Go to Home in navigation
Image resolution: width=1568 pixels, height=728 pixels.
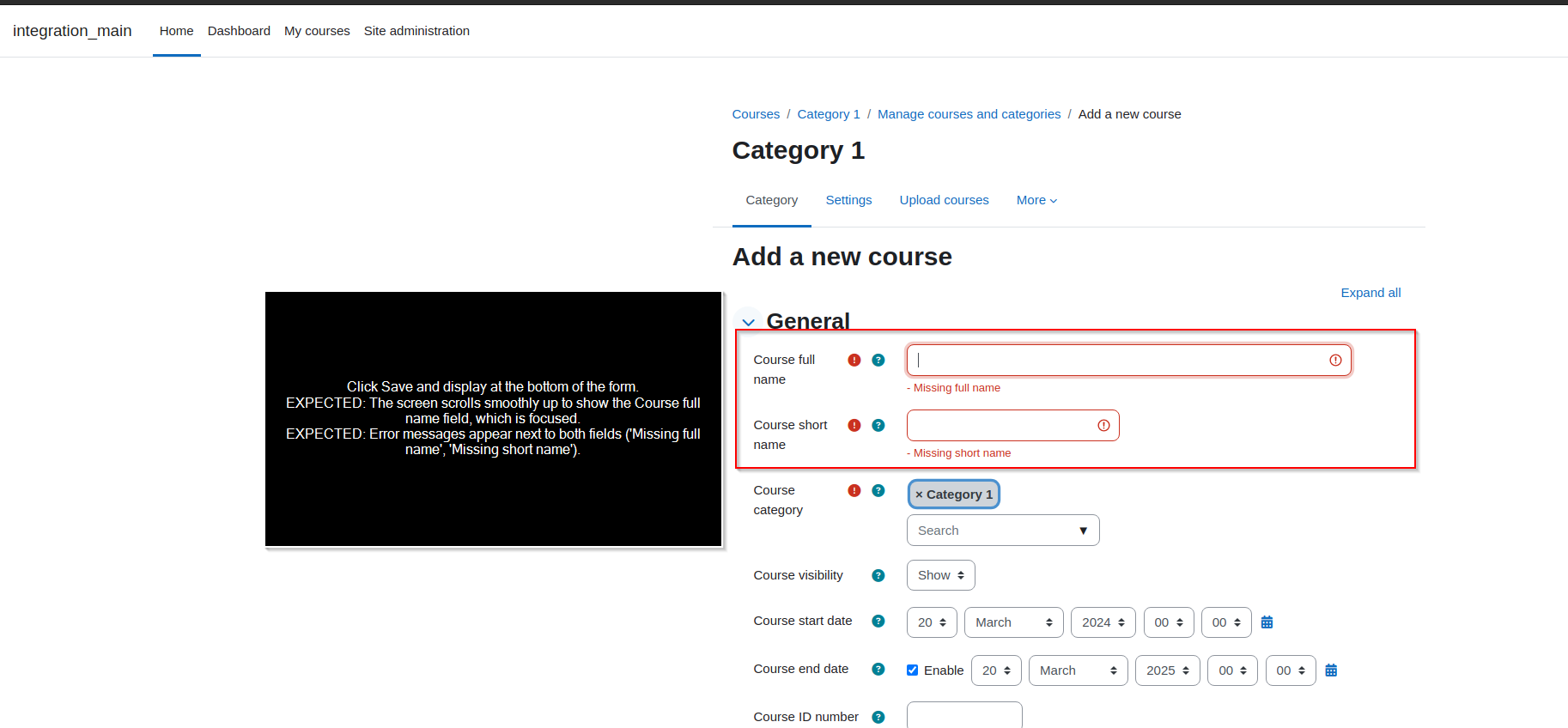click(176, 31)
